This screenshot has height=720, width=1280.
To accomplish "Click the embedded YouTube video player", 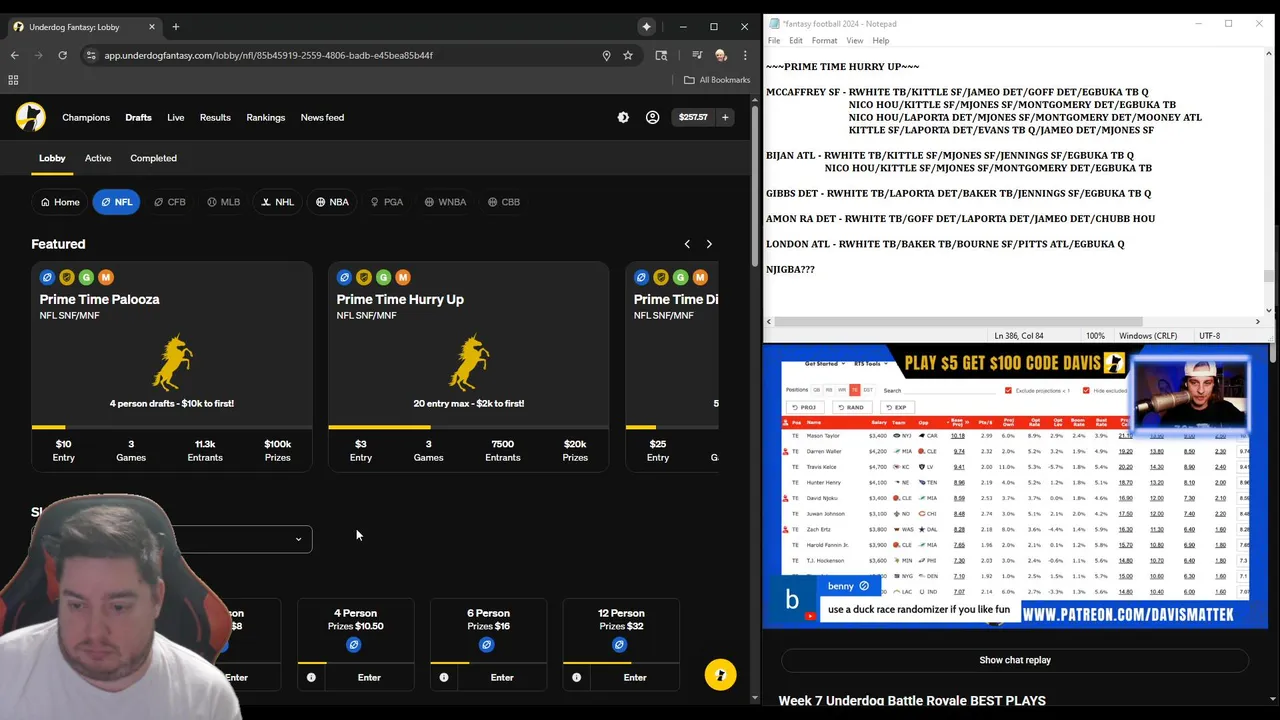I will [x=1015, y=486].
